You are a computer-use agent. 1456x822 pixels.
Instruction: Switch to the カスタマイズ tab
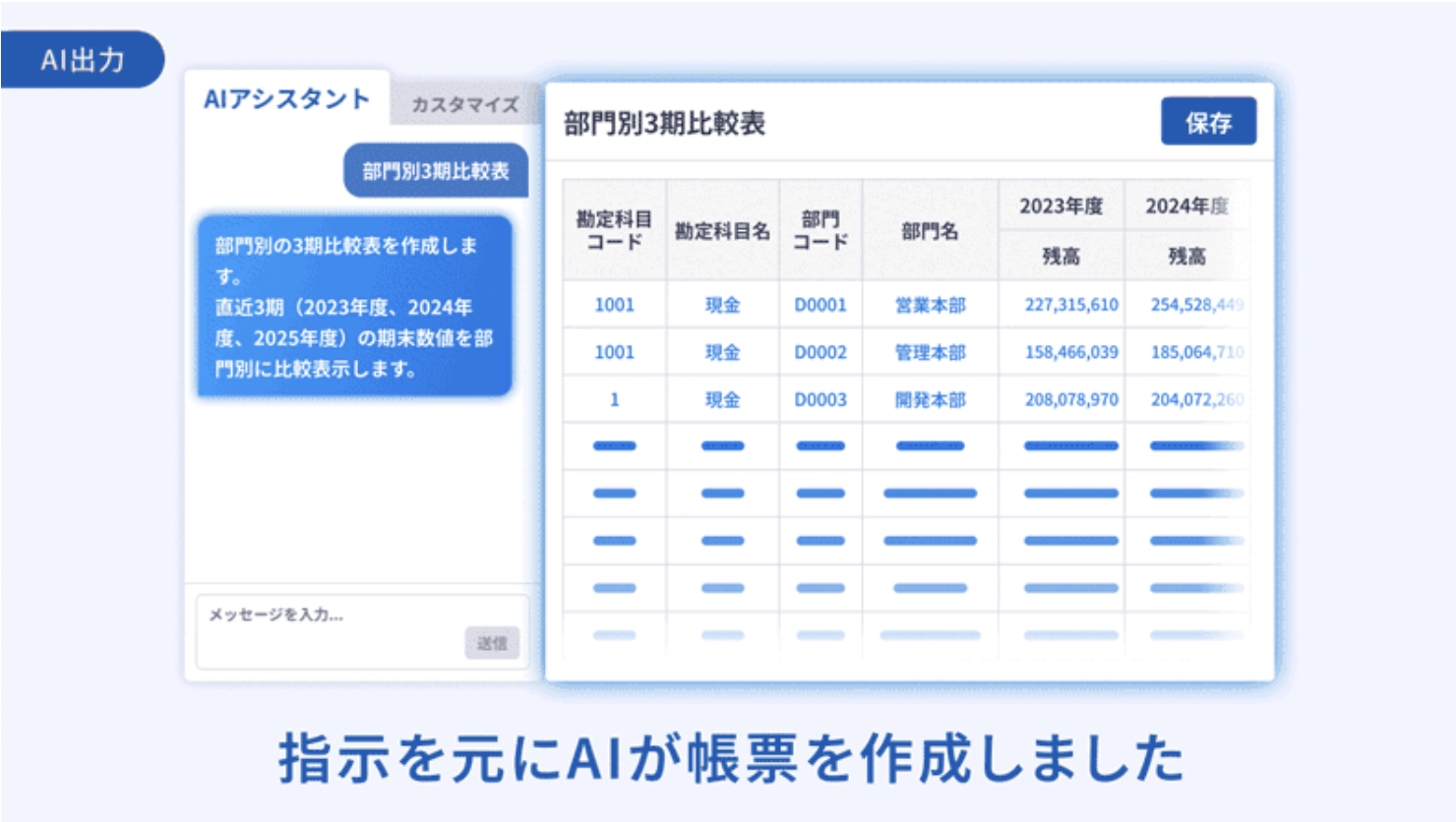[x=464, y=105]
